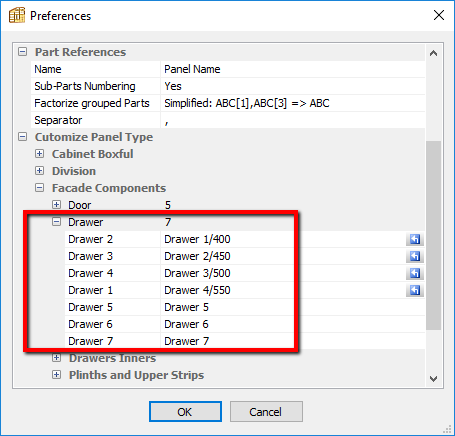Image resolution: width=455 pixels, height=436 pixels.
Task: Reset the Drawer 2 name to default
Action: (415, 239)
